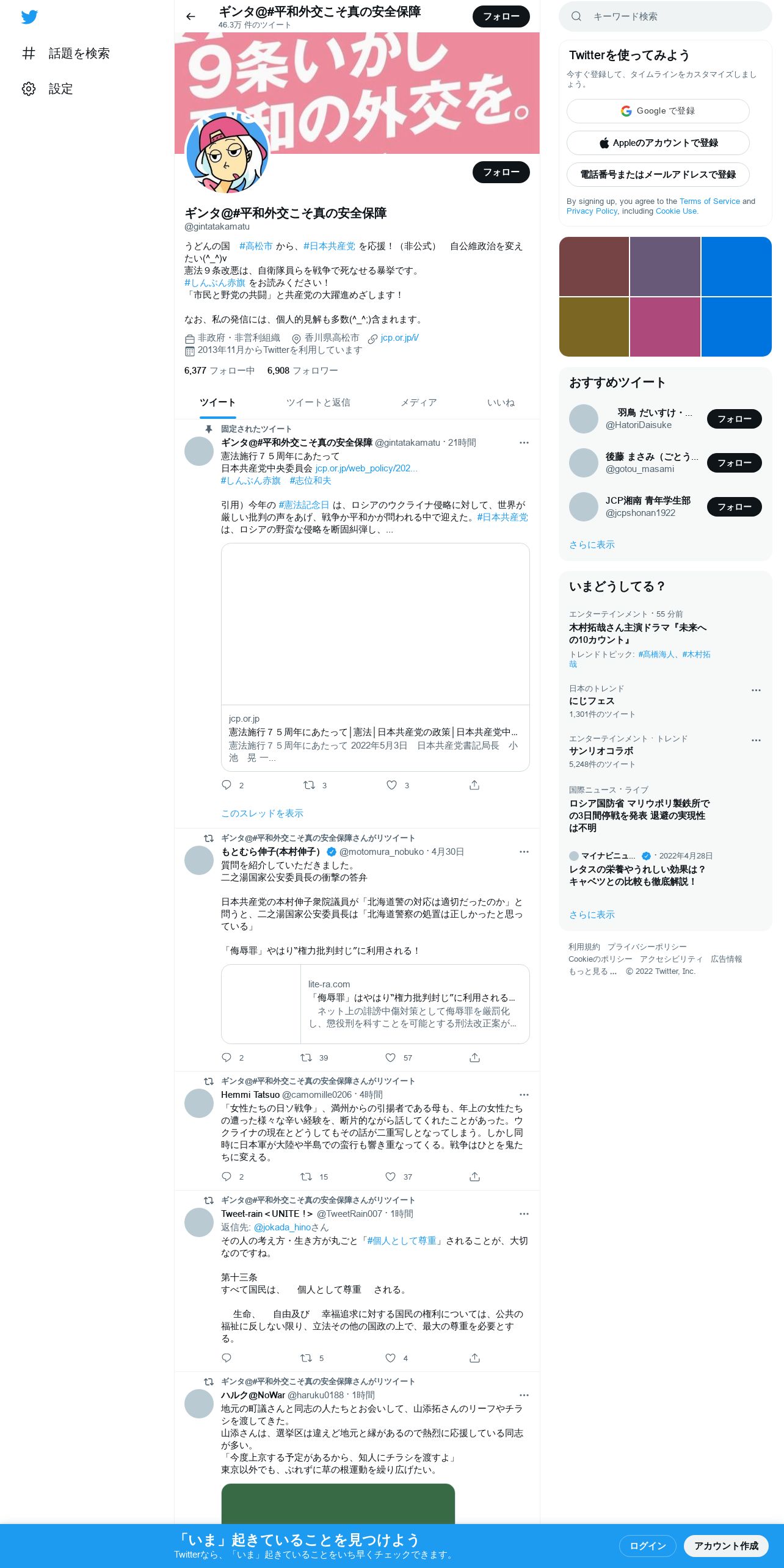Reply to pinned 憲法施行75周年 tweet
Viewport: 784px width, 1568px height.
tap(227, 785)
